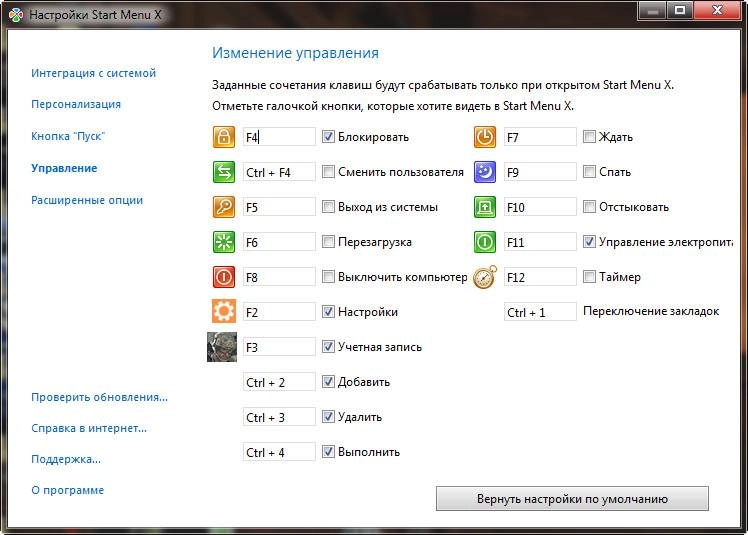Screen dimensions: 748x535
Task: Click the F3 hotkey field
Action: [x=279, y=347]
